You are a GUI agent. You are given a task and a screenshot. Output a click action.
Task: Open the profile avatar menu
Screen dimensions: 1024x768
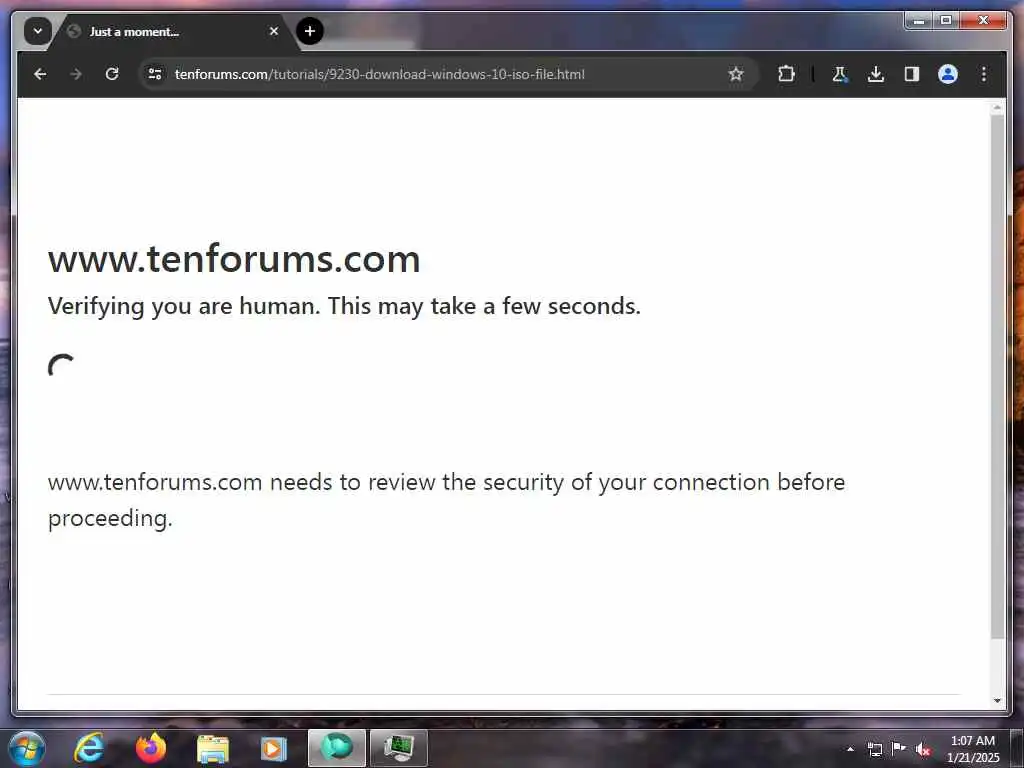pyautogui.click(x=948, y=74)
